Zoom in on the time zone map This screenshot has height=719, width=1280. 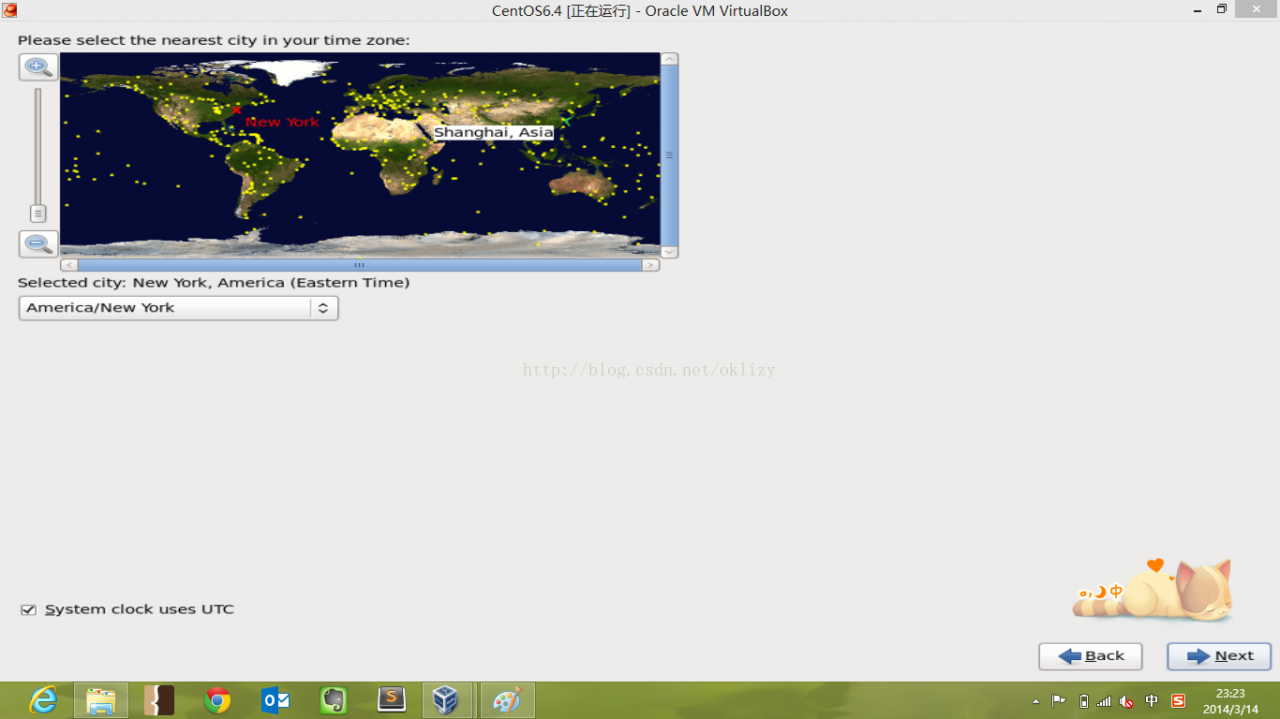click(38, 67)
